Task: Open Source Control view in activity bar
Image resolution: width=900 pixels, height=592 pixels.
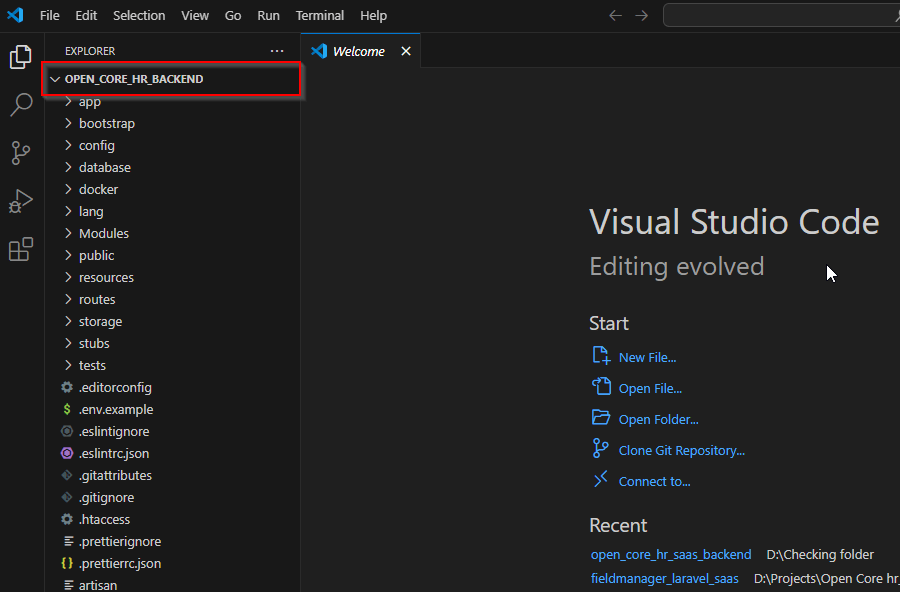Action: (21, 153)
